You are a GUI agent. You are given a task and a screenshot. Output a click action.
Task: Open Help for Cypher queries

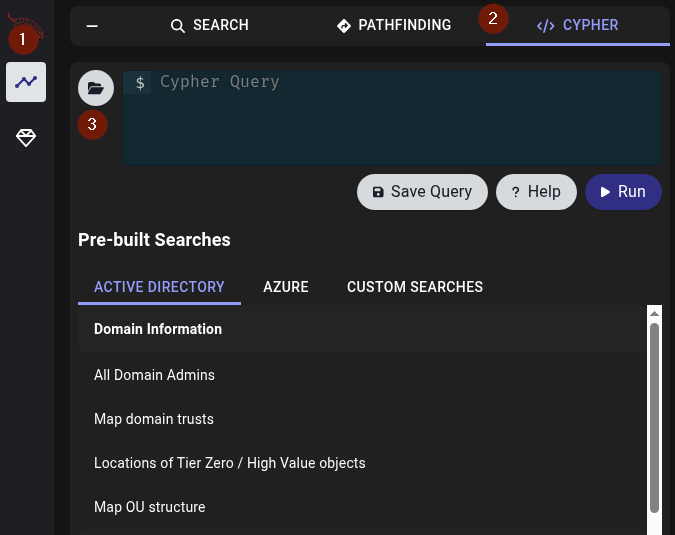click(x=536, y=192)
